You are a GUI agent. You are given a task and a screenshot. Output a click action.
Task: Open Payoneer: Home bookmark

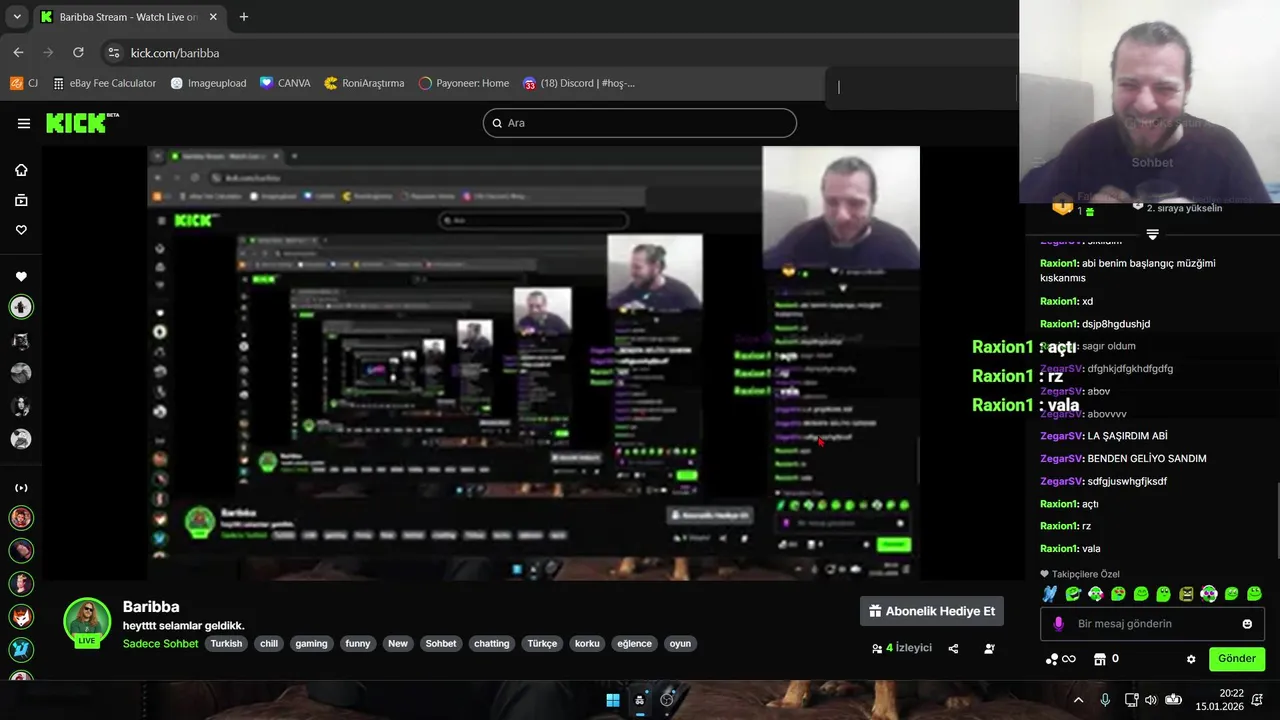tap(464, 83)
